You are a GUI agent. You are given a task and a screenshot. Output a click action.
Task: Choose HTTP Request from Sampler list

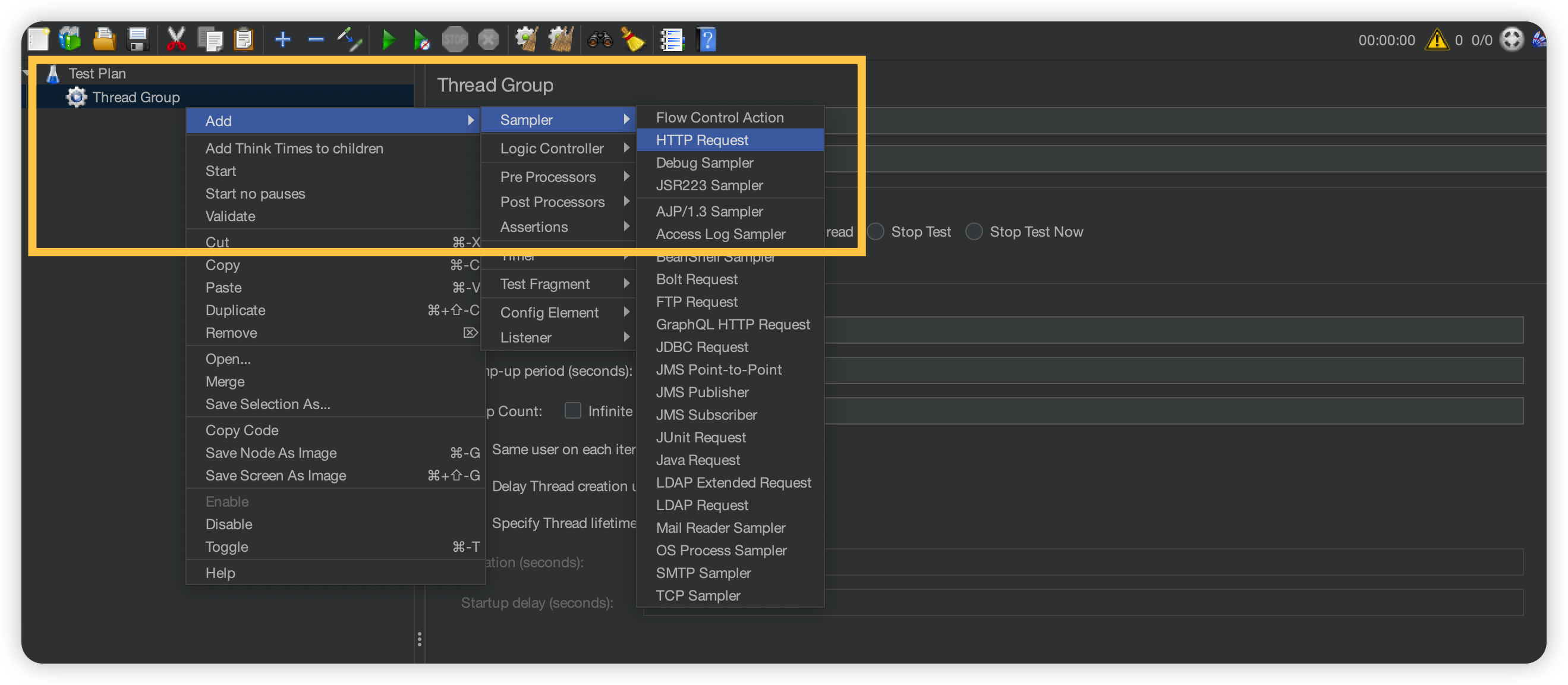702,140
